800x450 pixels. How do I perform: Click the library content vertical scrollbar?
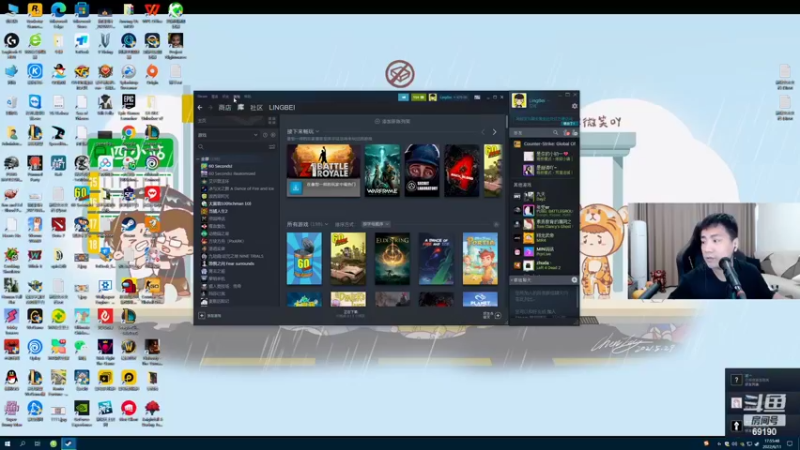[507, 122]
